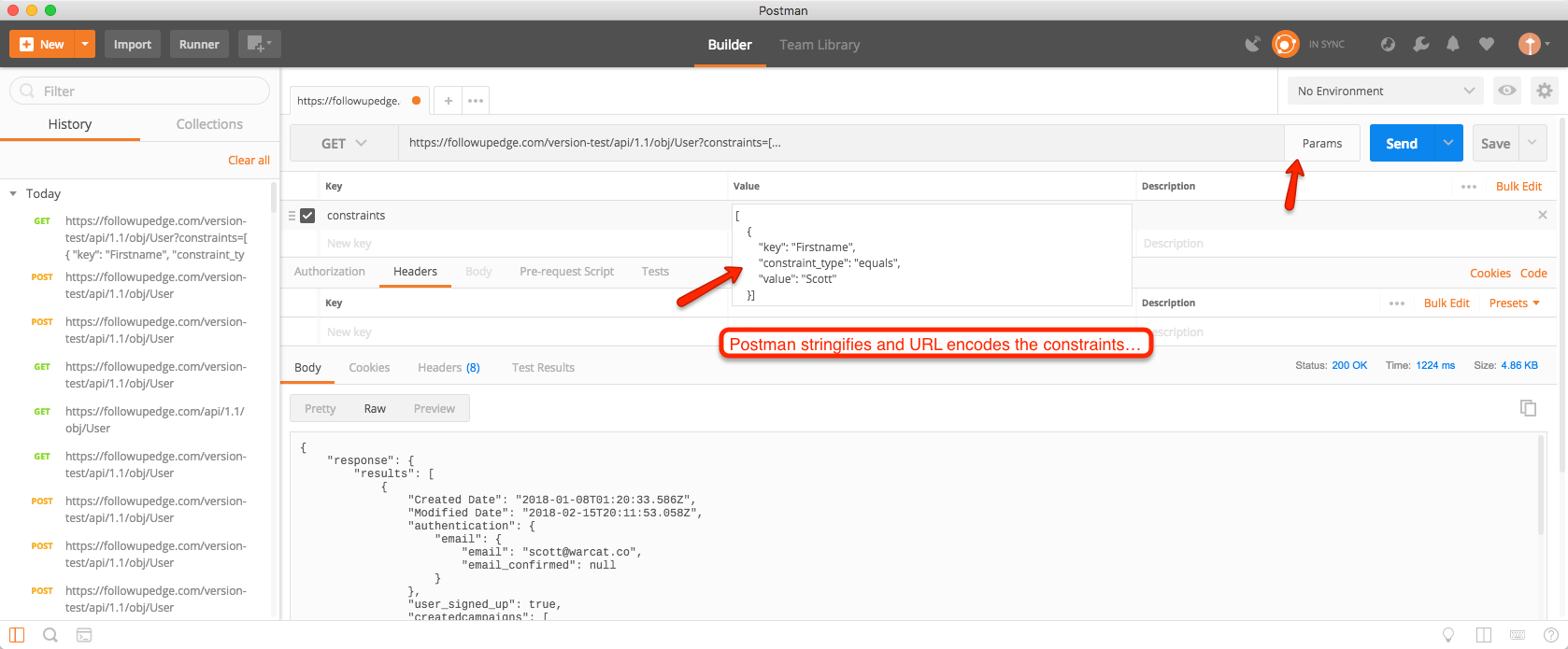Select the response Headers (8) tab
This screenshot has width=1568, height=649.
[x=449, y=367]
